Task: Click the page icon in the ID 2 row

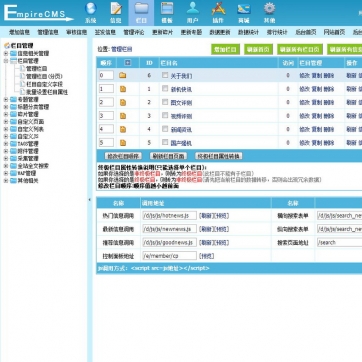Action: 123,102
